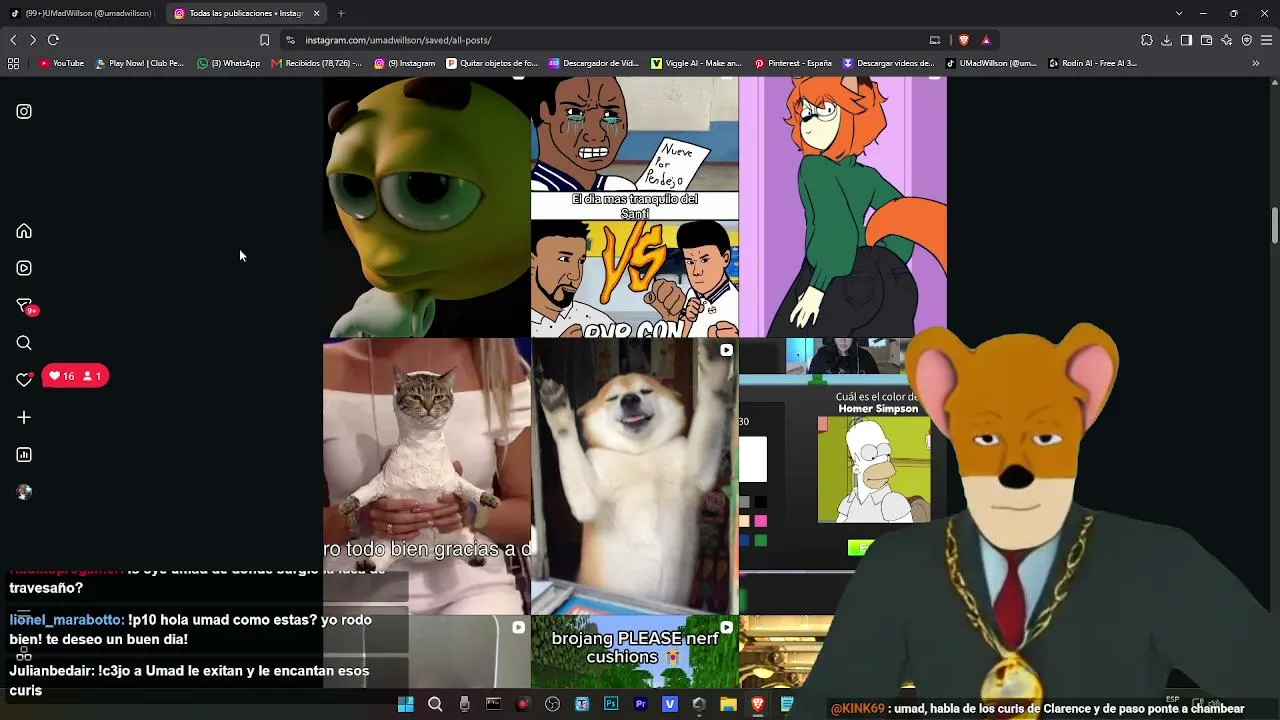Open the Descargar videos bookmark
The width and height of the screenshot is (1280, 720).
(x=889, y=63)
